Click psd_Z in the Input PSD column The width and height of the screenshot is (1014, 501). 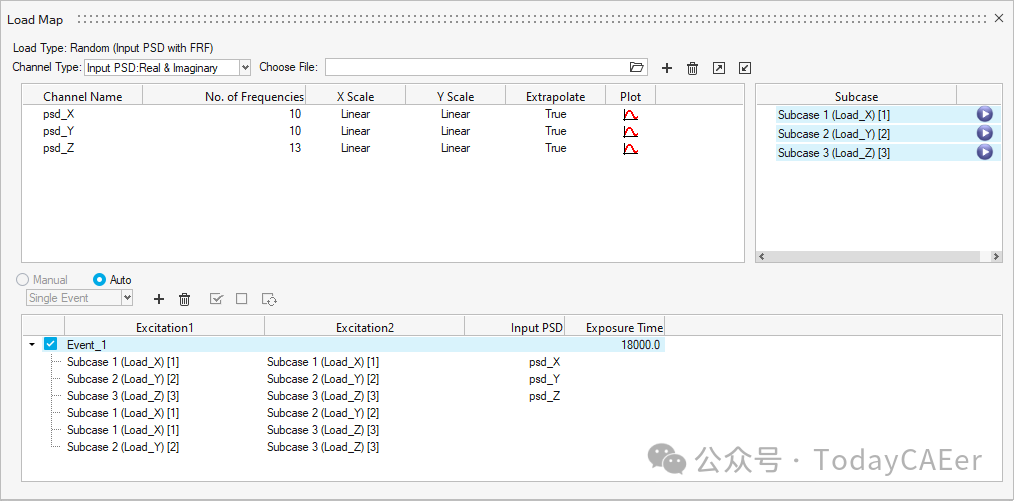[x=545, y=396]
